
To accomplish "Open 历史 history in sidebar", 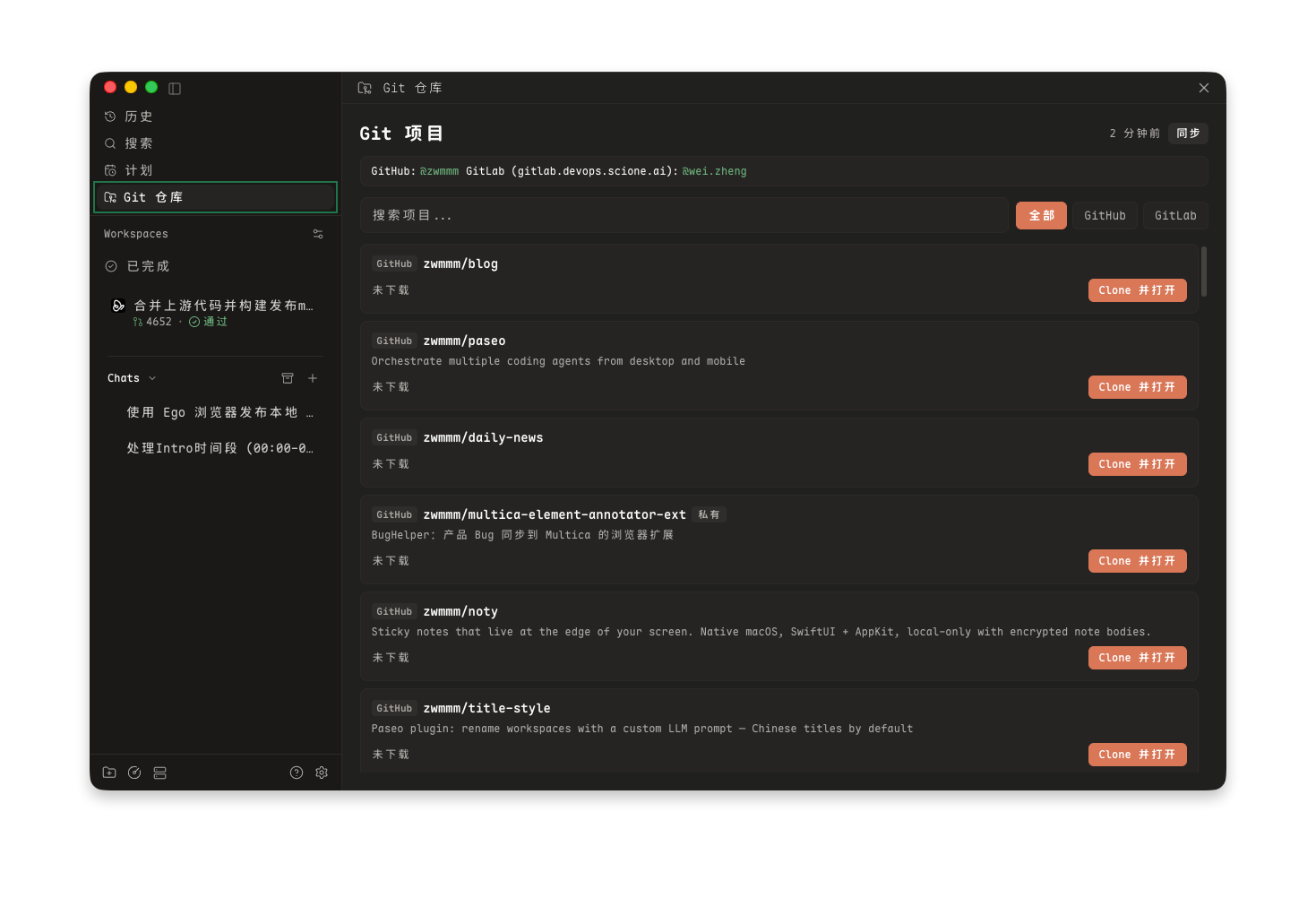I will (215, 117).
